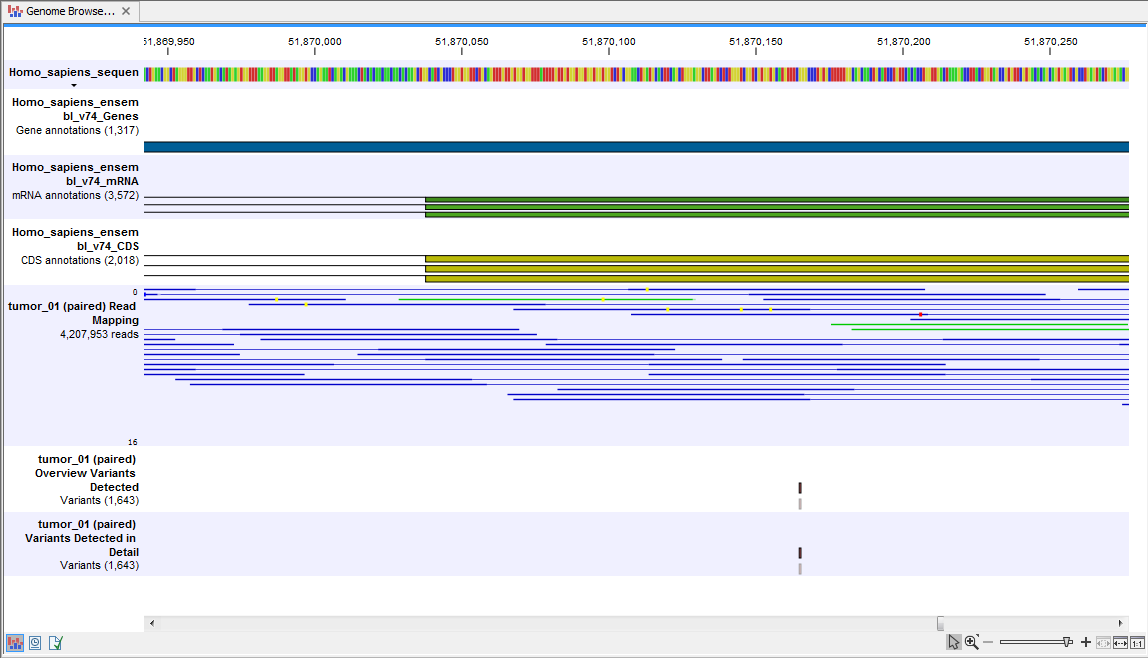This screenshot has height=658, width=1148.
Task: Switch to Track view using the bar chart icon
Action: coord(13,642)
